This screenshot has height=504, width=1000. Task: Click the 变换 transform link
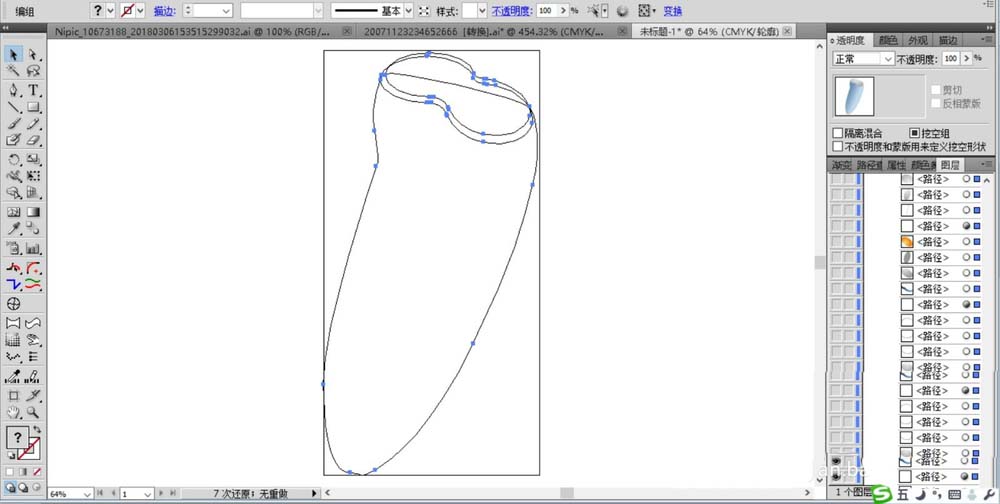(x=672, y=11)
